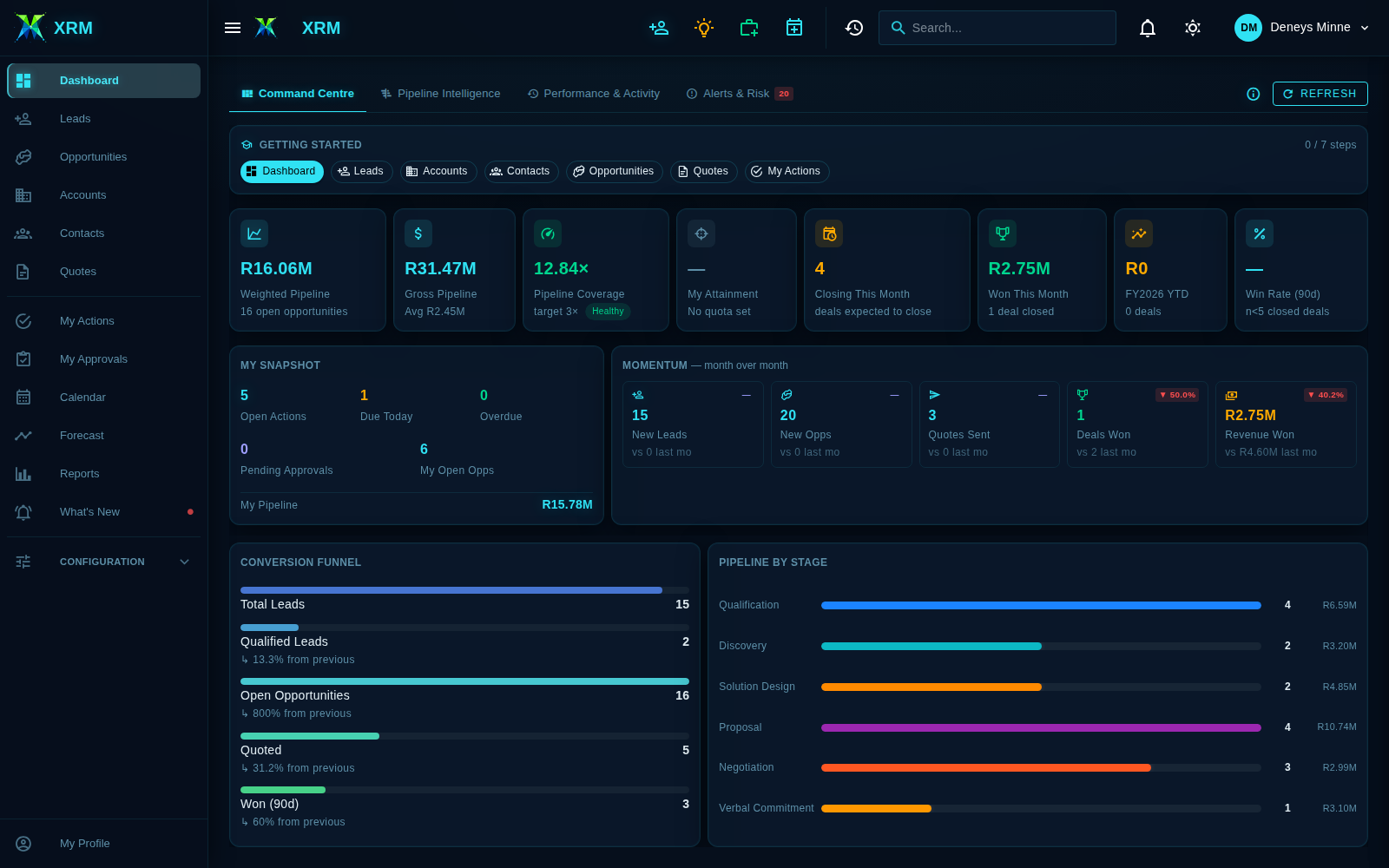Click the info icon beside Refresh
Screen dimensions: 1389x868
pyautogui.click(x=1254, y=94)
